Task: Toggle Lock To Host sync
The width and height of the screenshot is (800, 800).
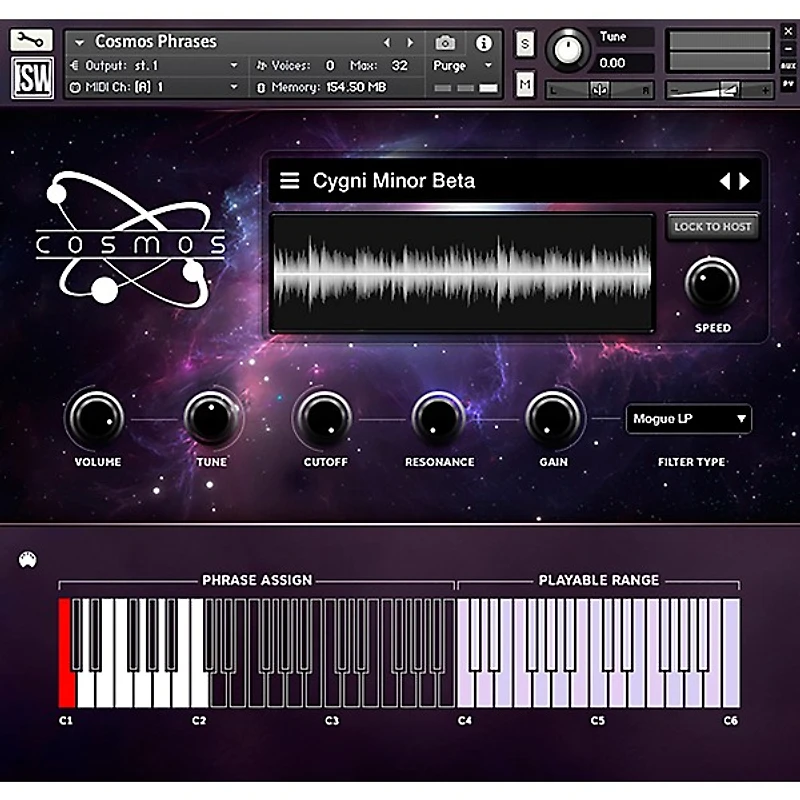Action: coord(712,227)
